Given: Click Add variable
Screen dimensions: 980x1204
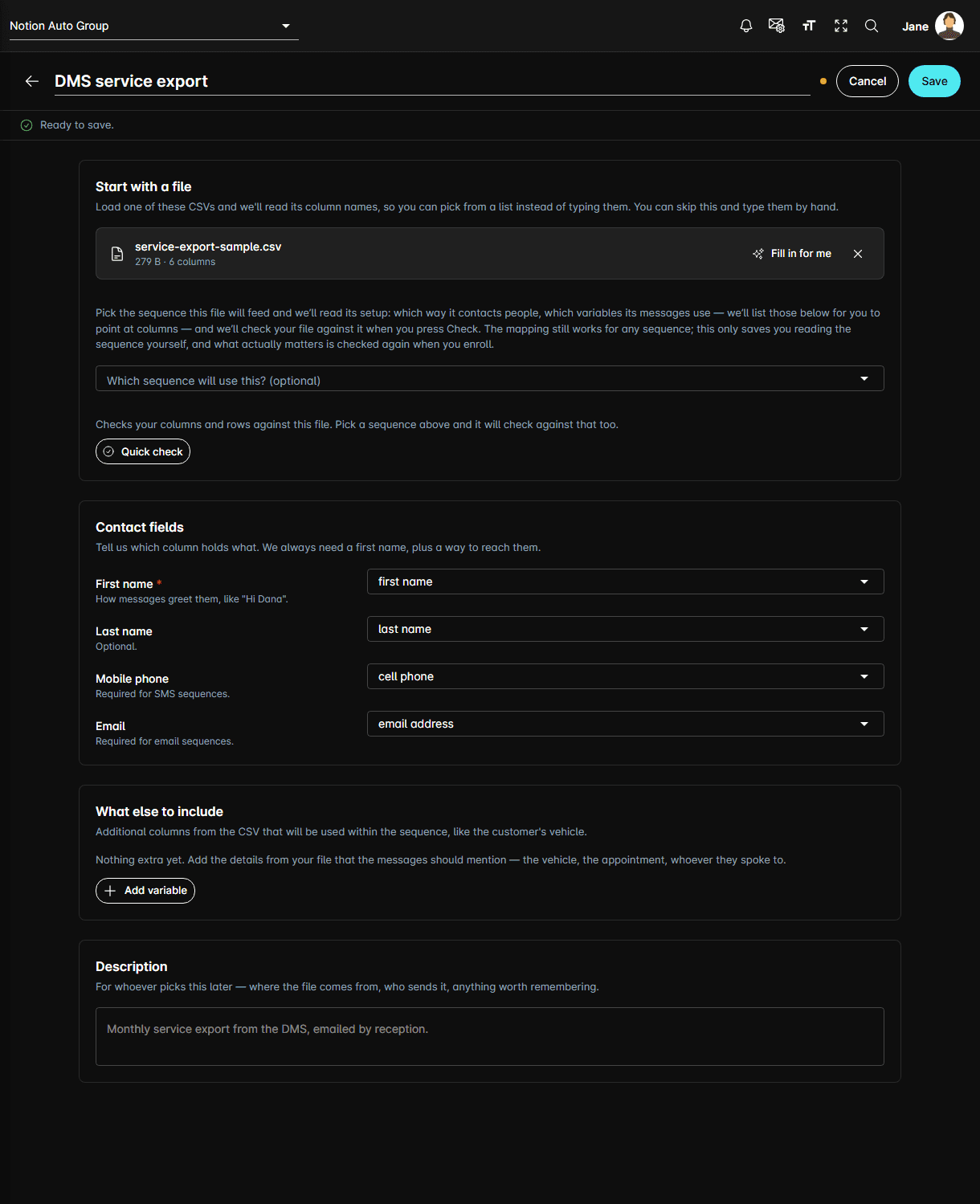Looking at the screenshot, I should (x=145, y=891).
